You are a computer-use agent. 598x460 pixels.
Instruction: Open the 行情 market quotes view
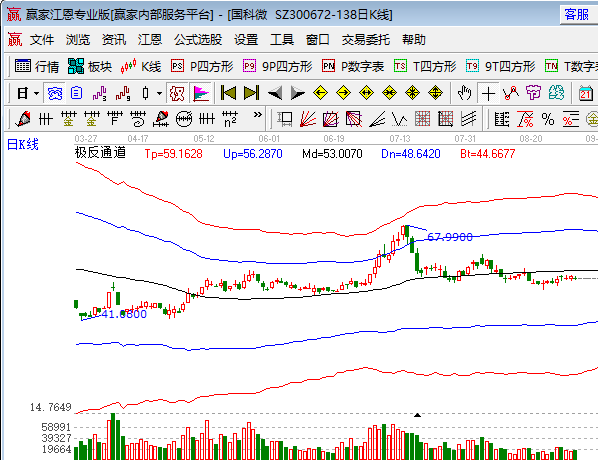pyautogui.click(x=37, y=66)
